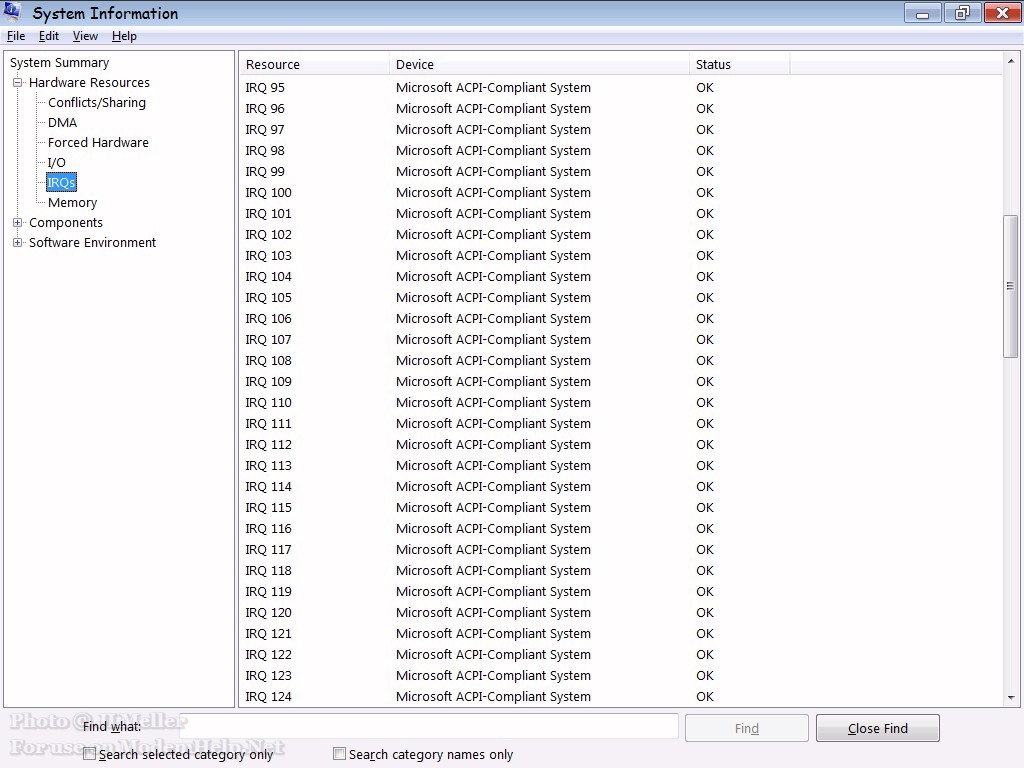The width and height of the screenshot is (1024, 768).
Task: Select the IRQ 102 row
Action: coord(620,234)
